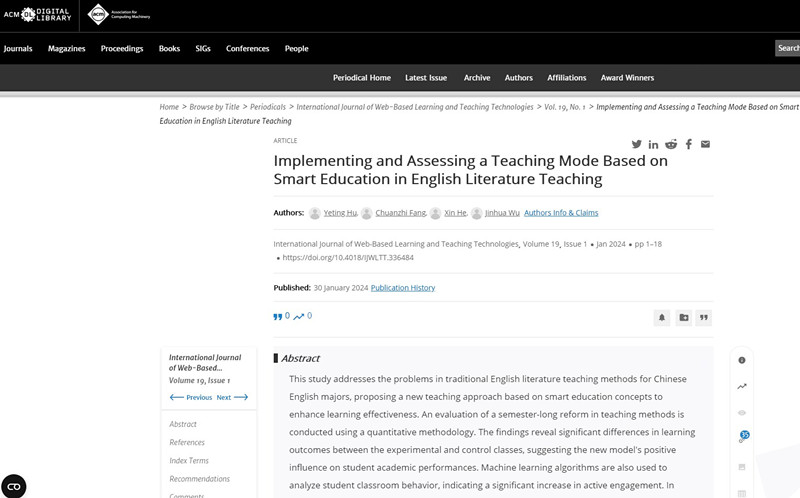This screenshot has height=498, width=800.
Task: Open the Archive tab
Action: click(x=477, y=78)
